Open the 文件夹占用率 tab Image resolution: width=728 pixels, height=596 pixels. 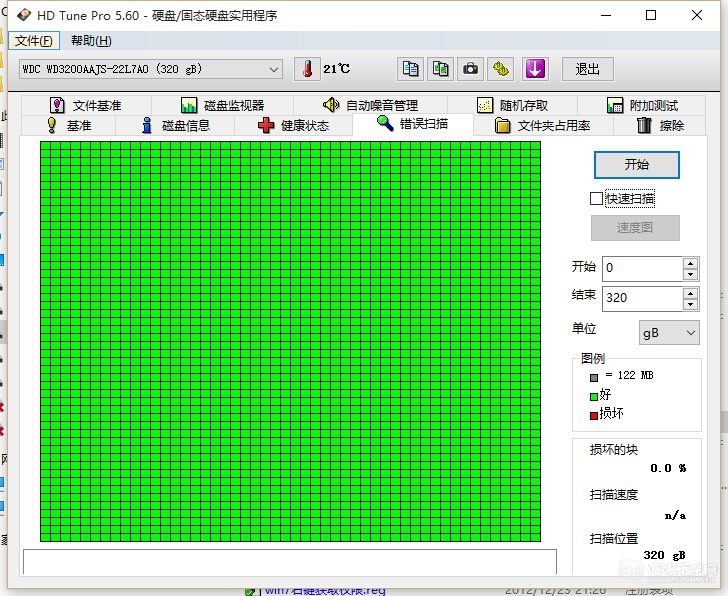[543, 125]
